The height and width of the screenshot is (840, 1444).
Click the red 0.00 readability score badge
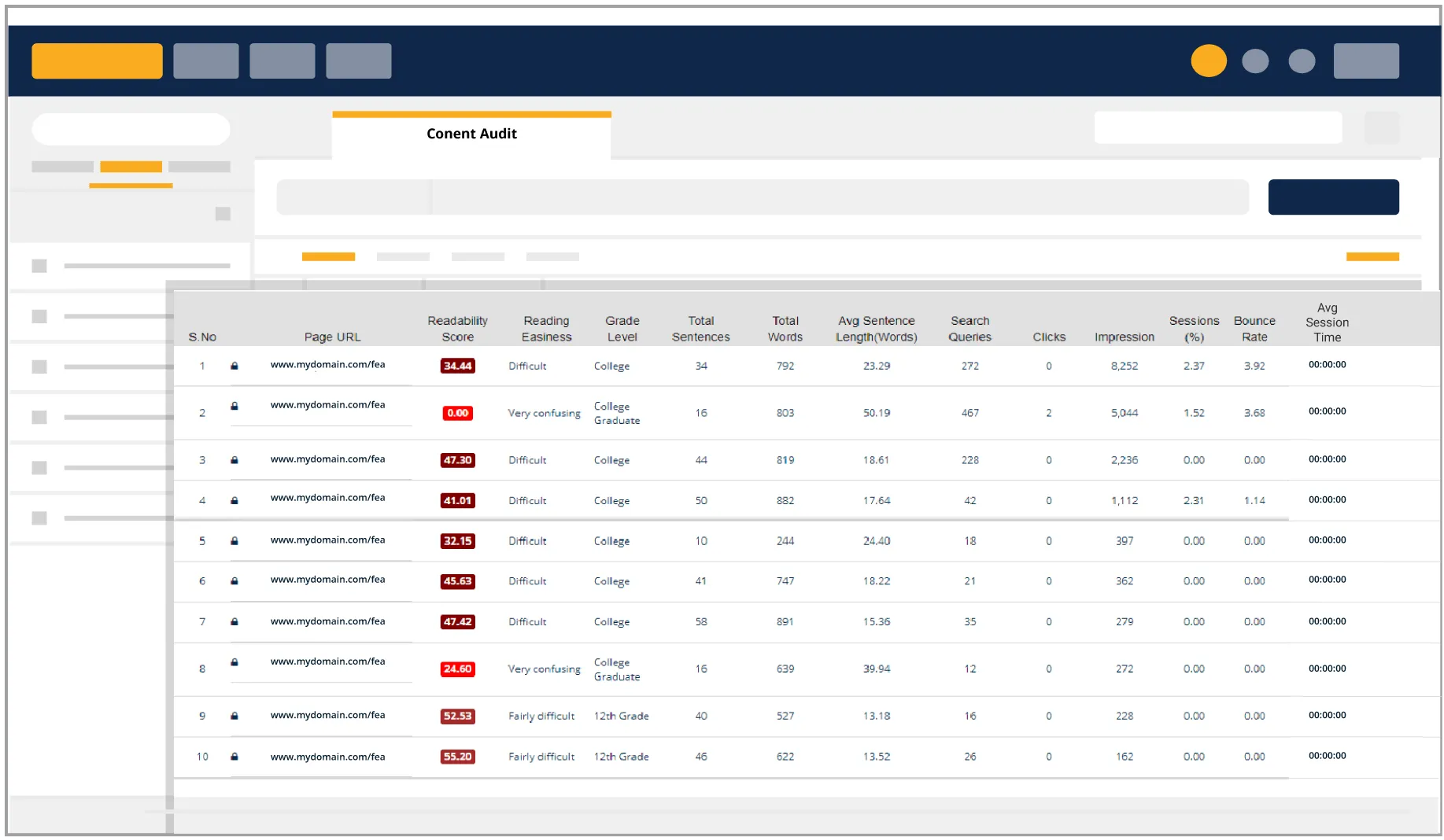(x=457, y=413)
